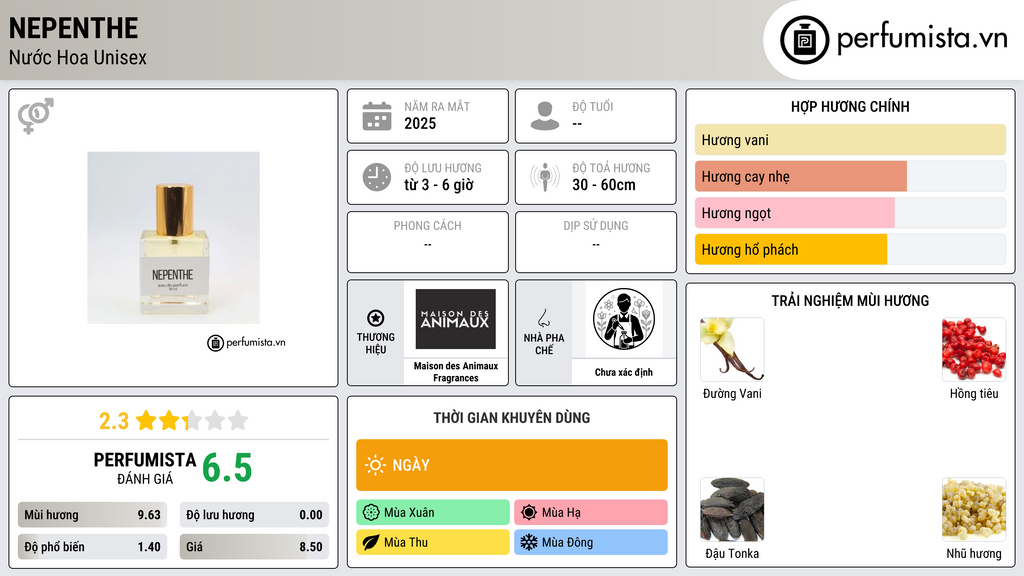This screenshot has width=1024, height=576.
Task: Open the Maison des Animaux brand logo
Action: 455,319
